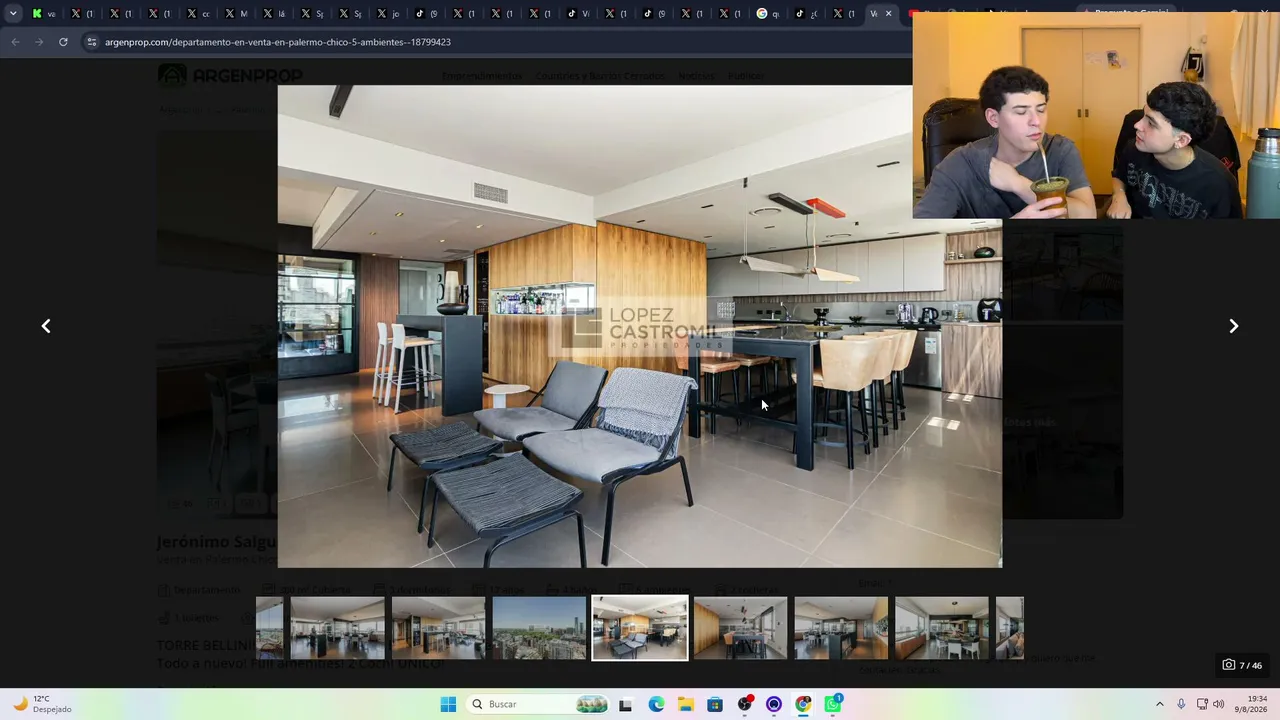Switch to the TikTok tab labeled "Vi"
The width and height of the screenshot is (1280, 720).
pos(578,14)
